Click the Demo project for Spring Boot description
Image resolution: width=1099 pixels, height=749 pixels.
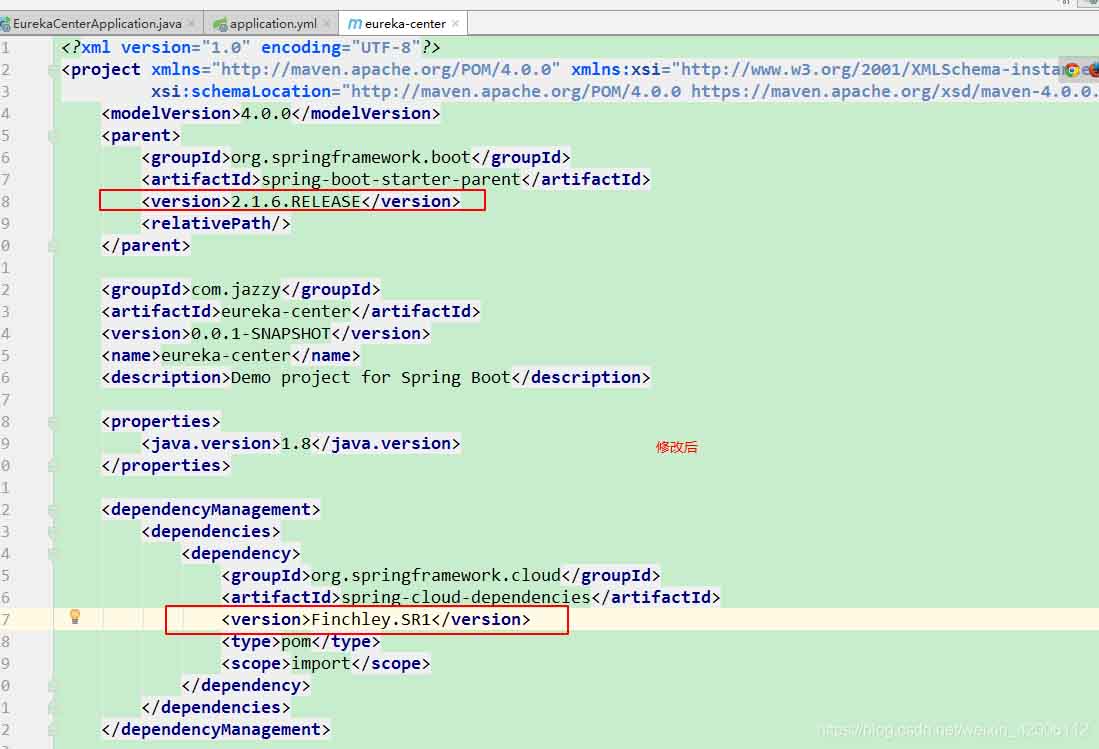click(x=371, y=378)
